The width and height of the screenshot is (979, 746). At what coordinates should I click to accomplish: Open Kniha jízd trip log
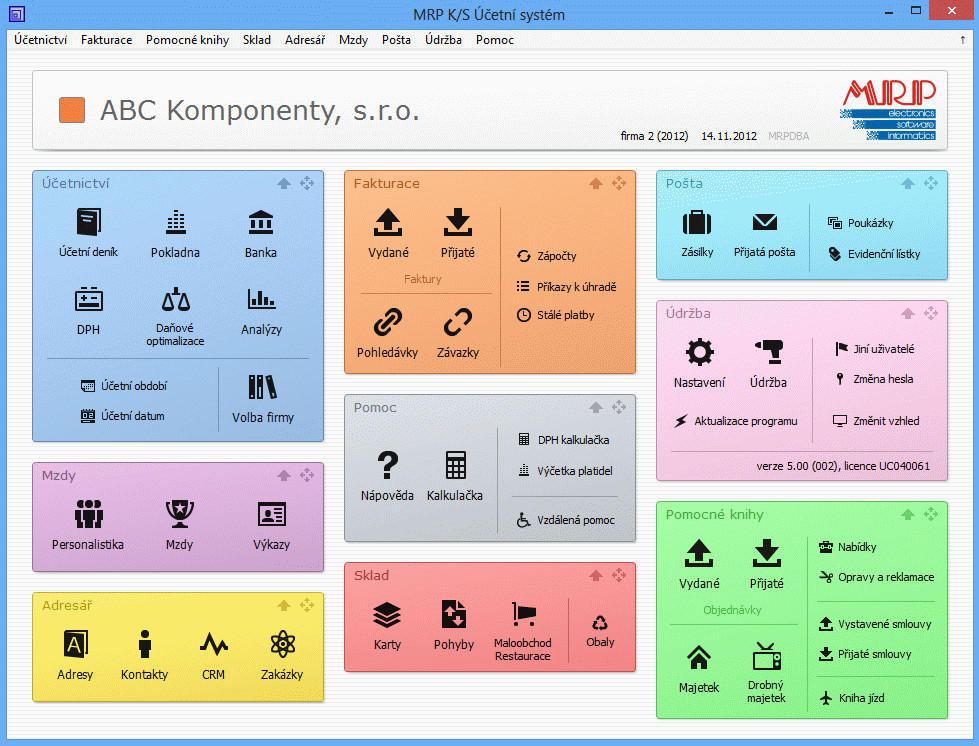click(x=852, y=698)
